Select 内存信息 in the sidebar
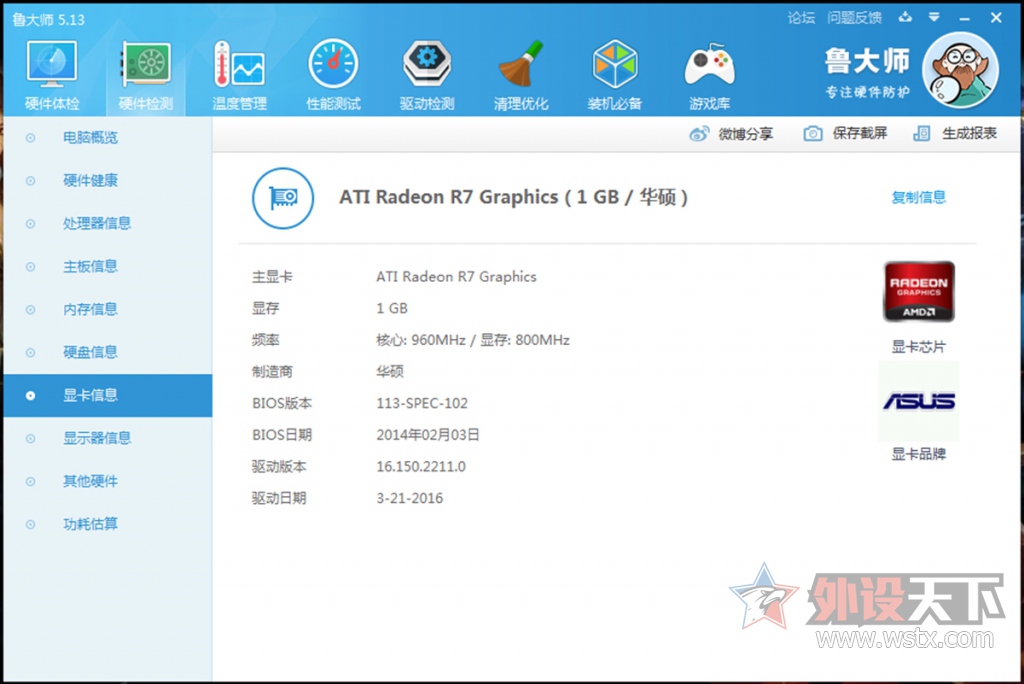Image resolution: width=1024 pixels, height=684 pixels. 108,309
